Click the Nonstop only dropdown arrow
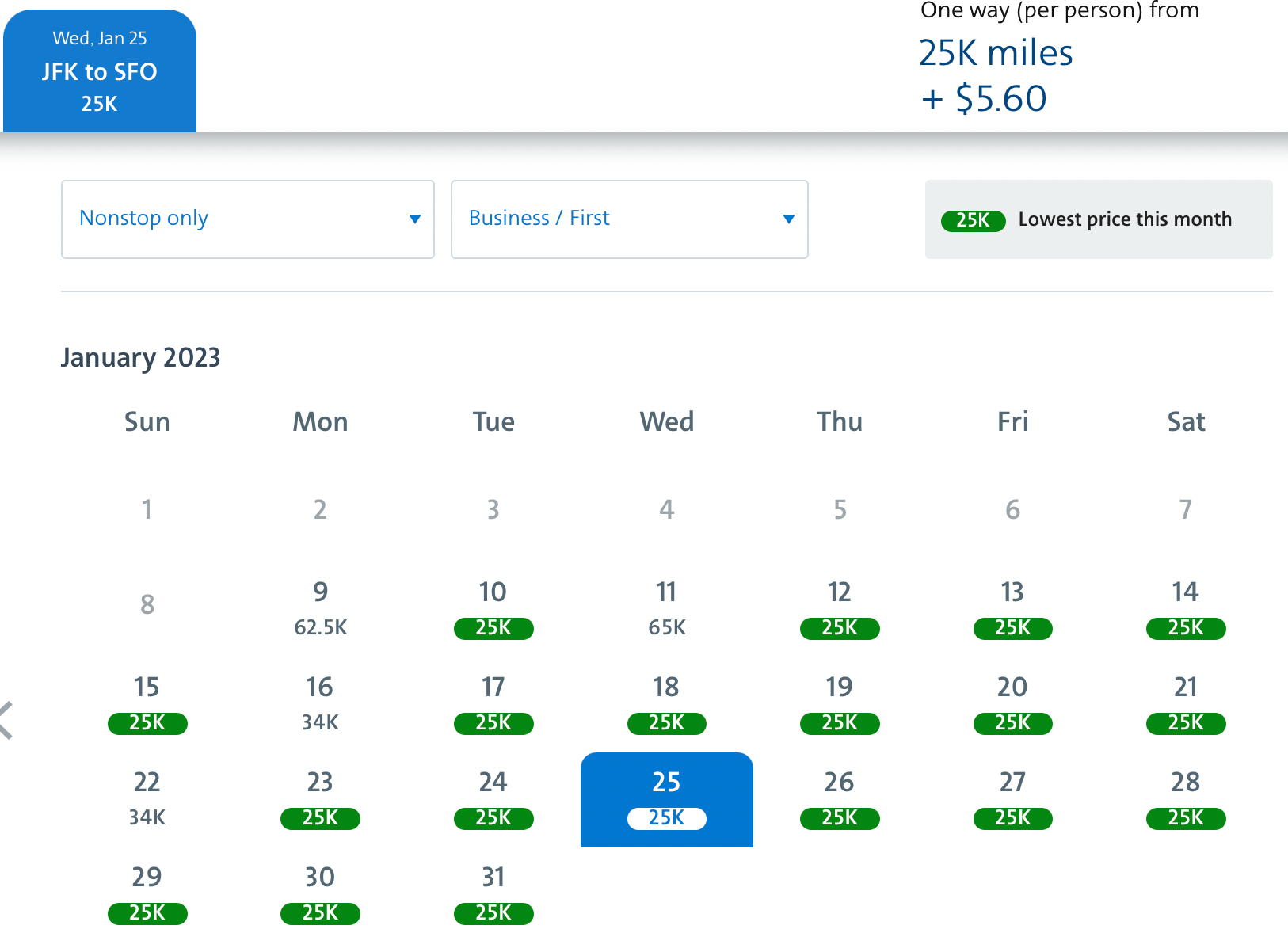Image resolution: width=1288 pixels, height=933 pixels. click(415, 219)
